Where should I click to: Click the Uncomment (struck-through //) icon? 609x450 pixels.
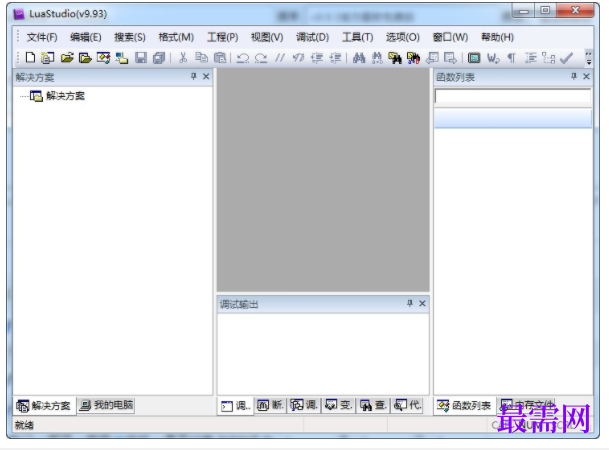298,58
